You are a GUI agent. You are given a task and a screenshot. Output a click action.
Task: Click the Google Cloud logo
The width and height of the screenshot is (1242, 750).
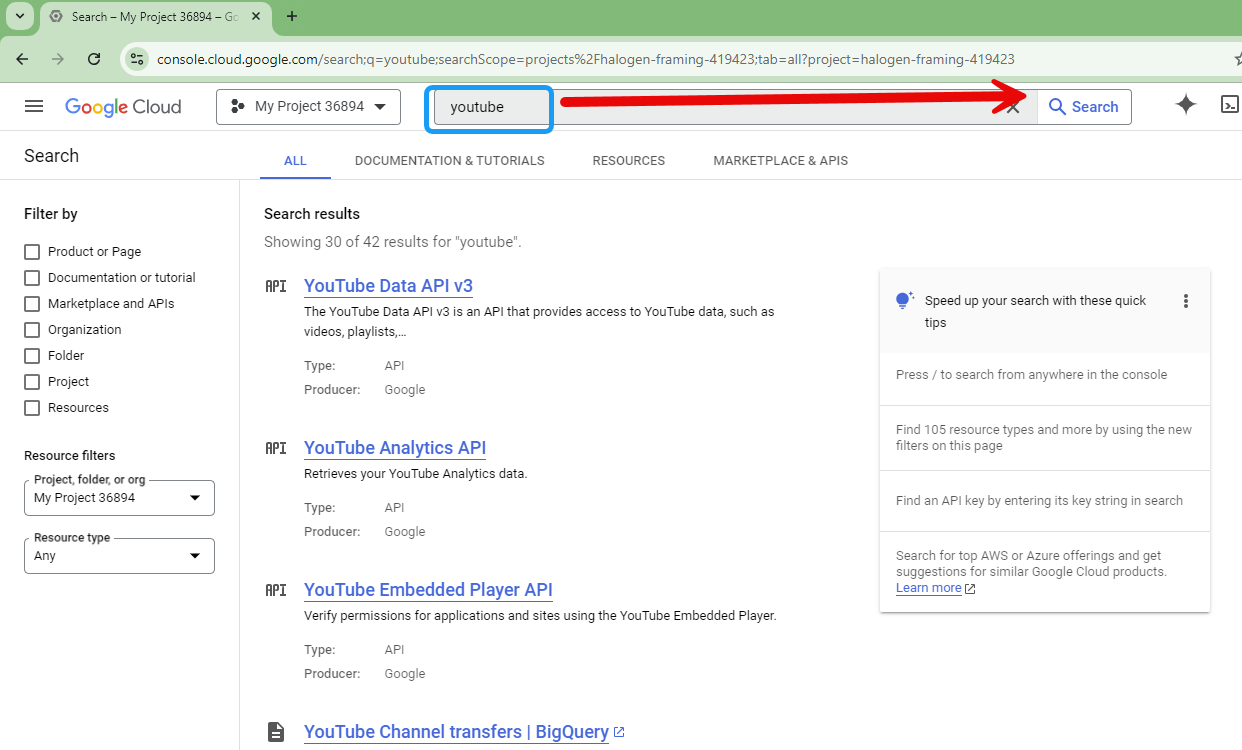coord(123,107)
